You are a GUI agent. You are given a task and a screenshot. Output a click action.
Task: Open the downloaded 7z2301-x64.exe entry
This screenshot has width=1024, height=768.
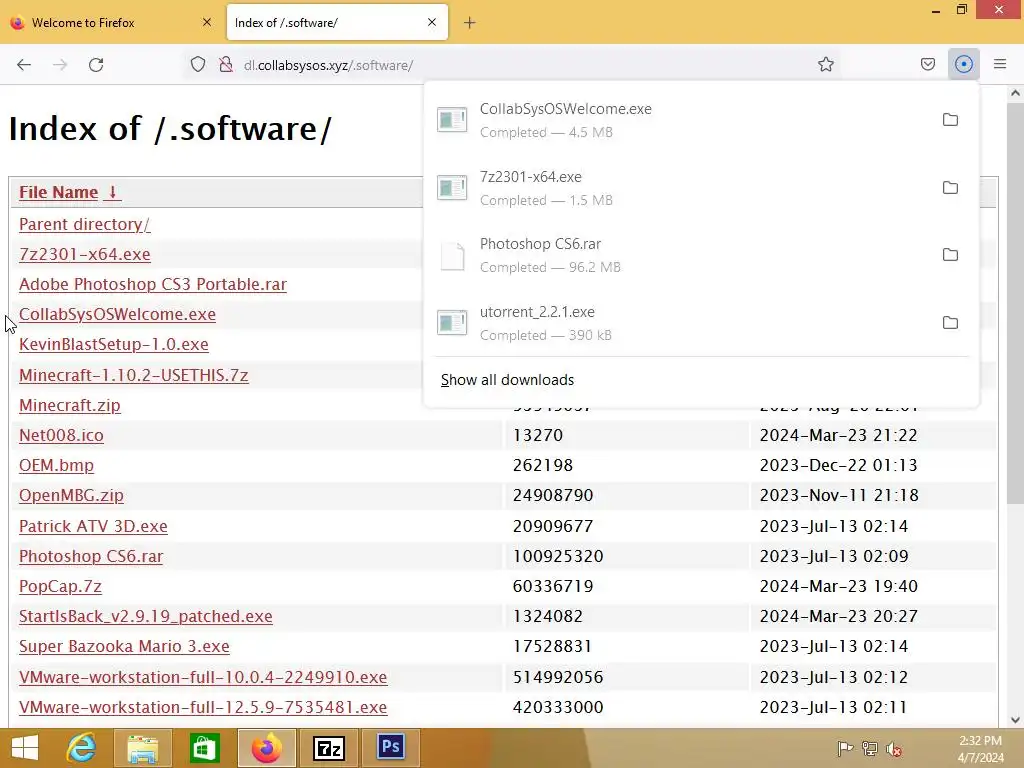pyautogui.click(x=680, y=188)
